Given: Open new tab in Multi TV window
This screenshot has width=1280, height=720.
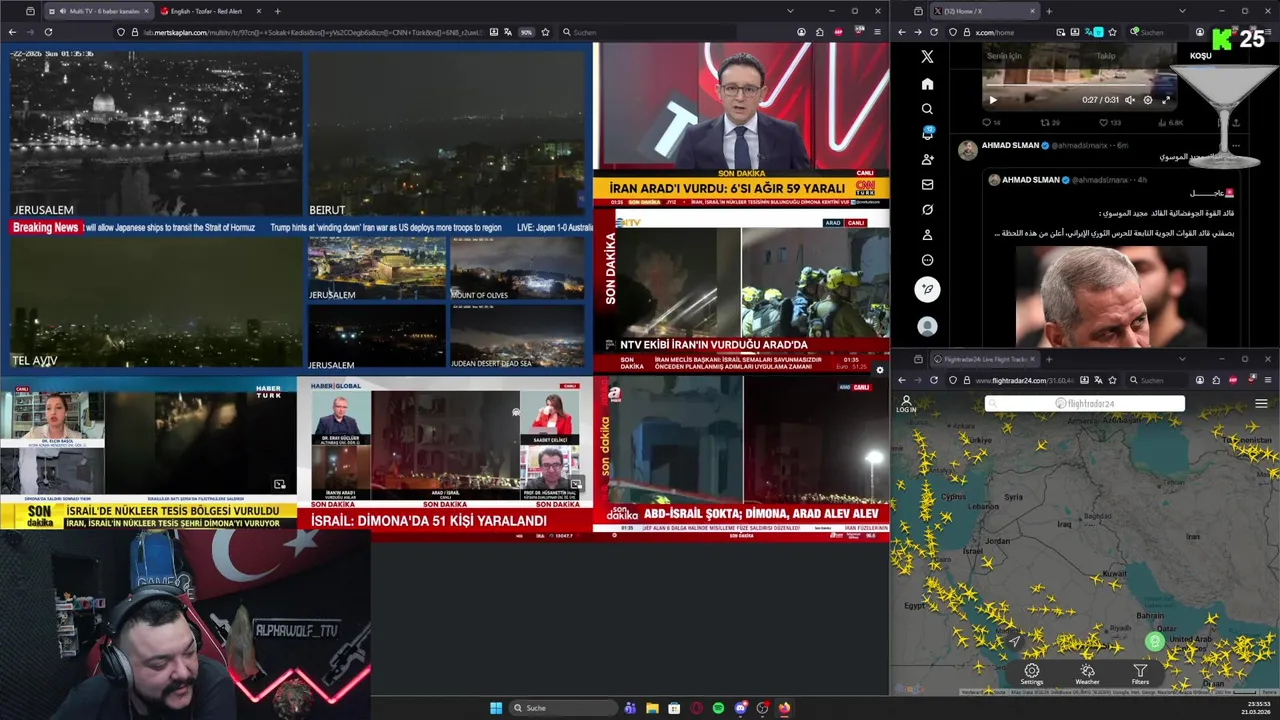Looking at the screenshot, I should click(277, 11).
